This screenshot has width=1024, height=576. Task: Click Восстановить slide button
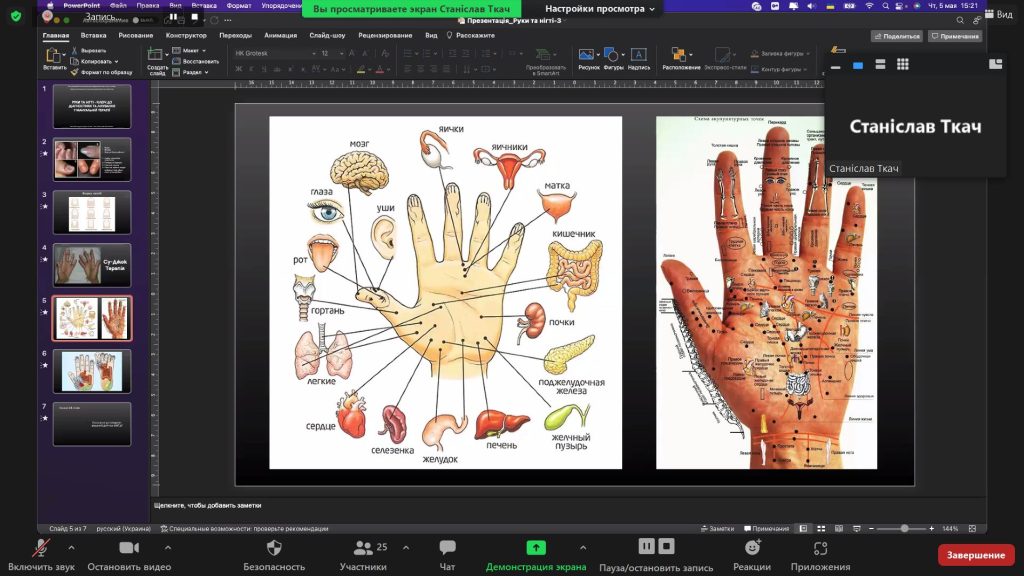(x=195, y=61)
